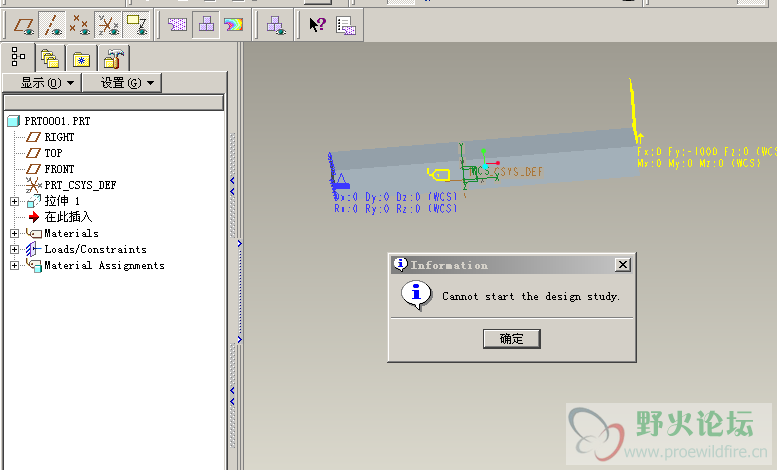777x470 pixels.
Task: Select the yellow material assignment tag icon
Action: coord(439,175)
